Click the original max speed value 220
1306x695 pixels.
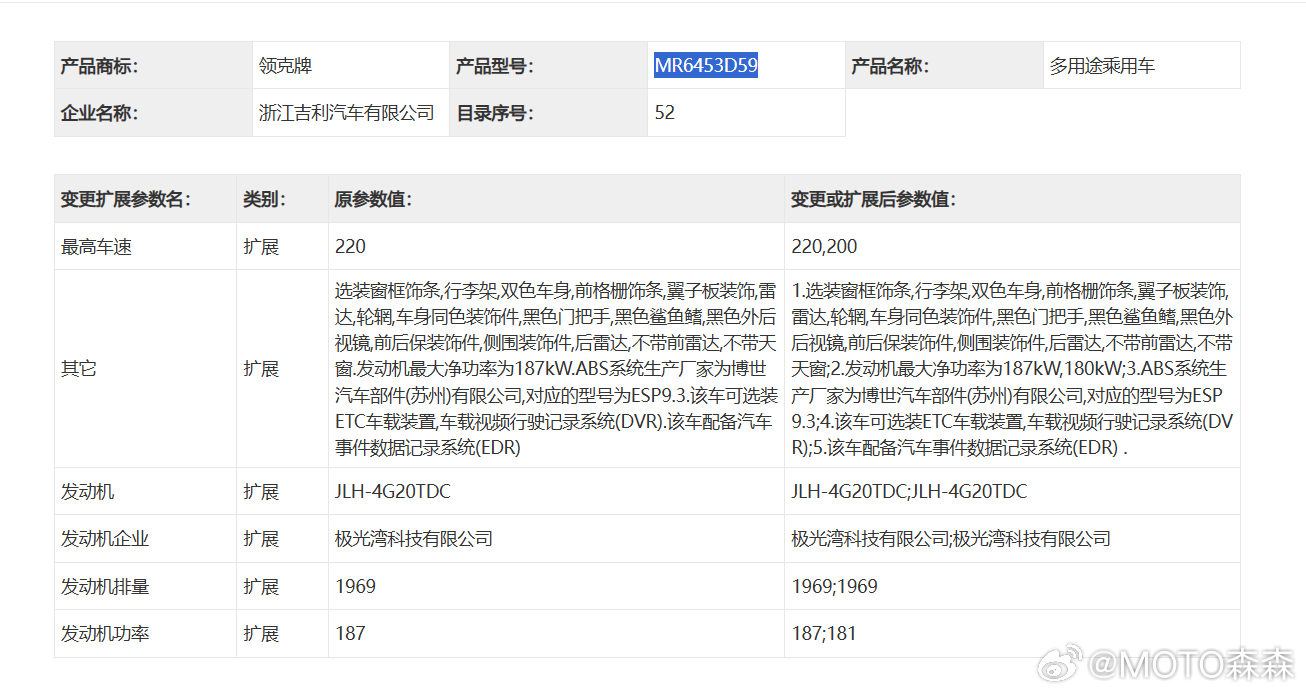click(x=350, y=246)
